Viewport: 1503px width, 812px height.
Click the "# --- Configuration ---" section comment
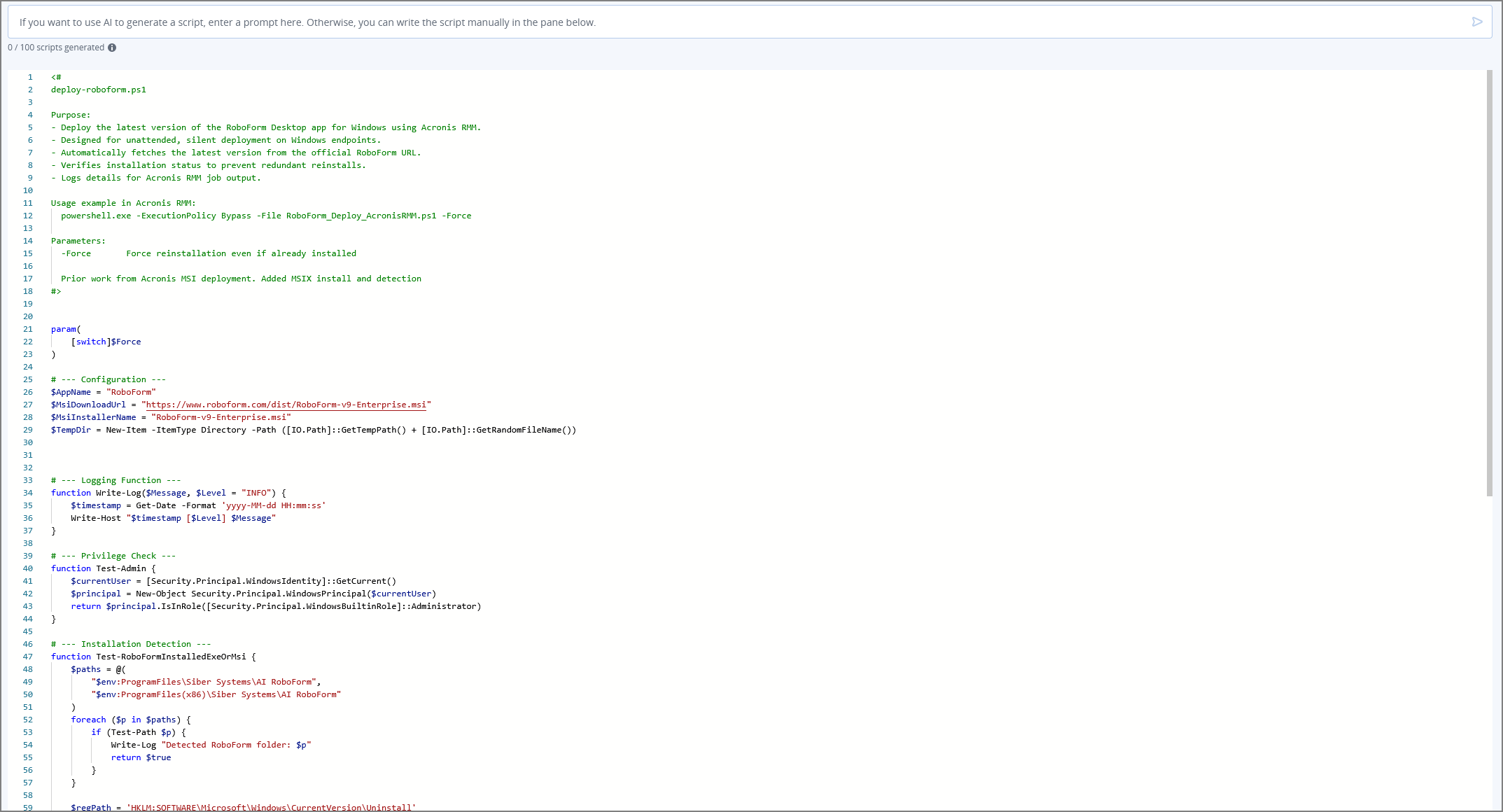pos(109,379)
